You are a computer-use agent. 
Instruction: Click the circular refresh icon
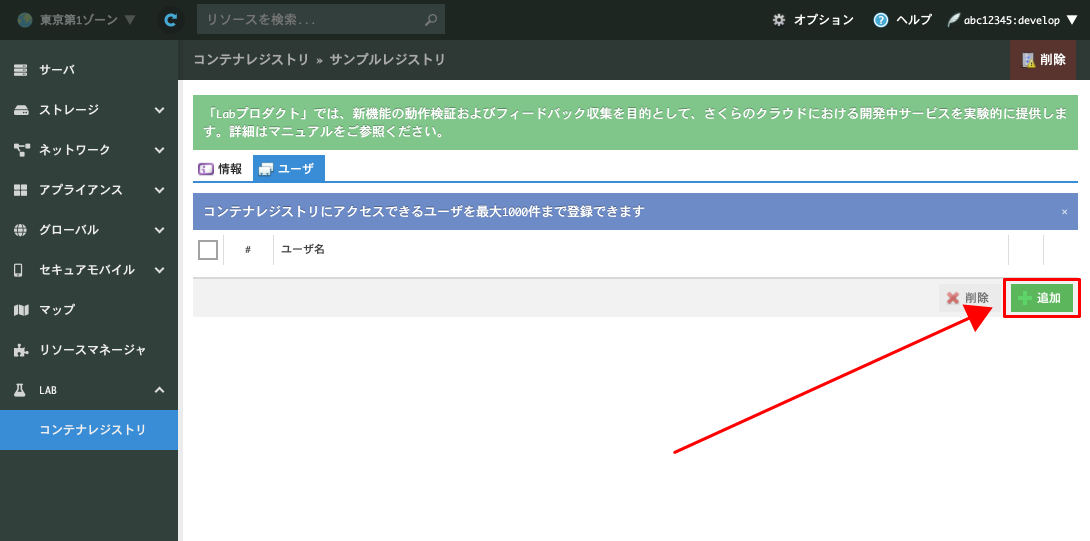[170, 20]
